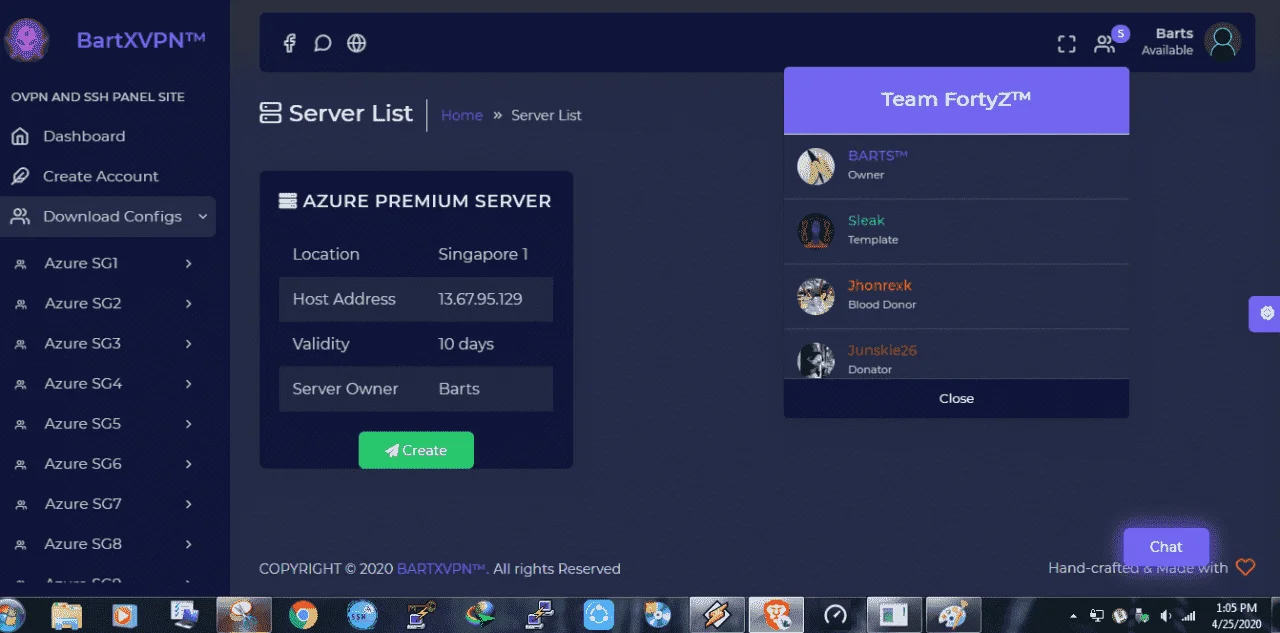This screenshot has height=633, width=1280.
Task: Click the BARTXVPN™ footer link
Action: 442,568
